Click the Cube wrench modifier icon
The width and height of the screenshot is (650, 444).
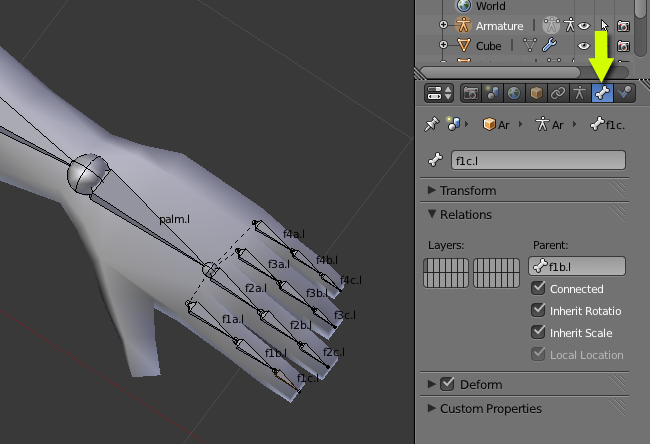point(550,45)
